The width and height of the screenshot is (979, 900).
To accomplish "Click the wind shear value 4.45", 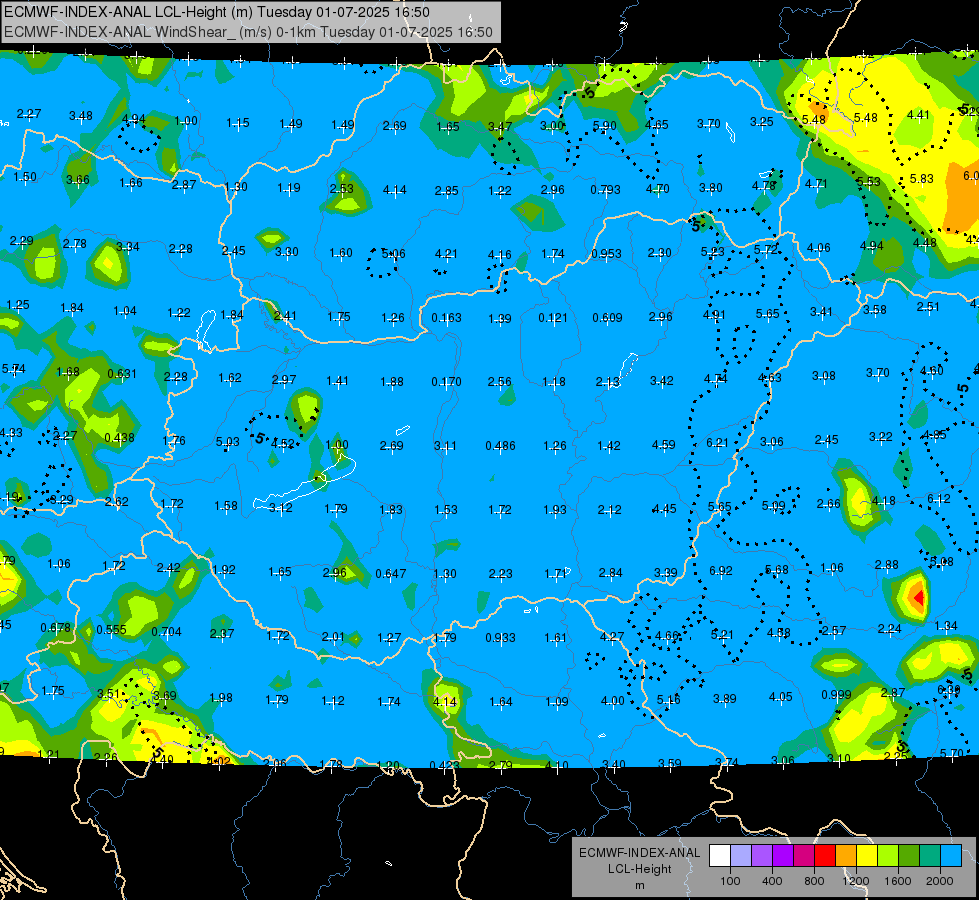I will click(664, 508).
